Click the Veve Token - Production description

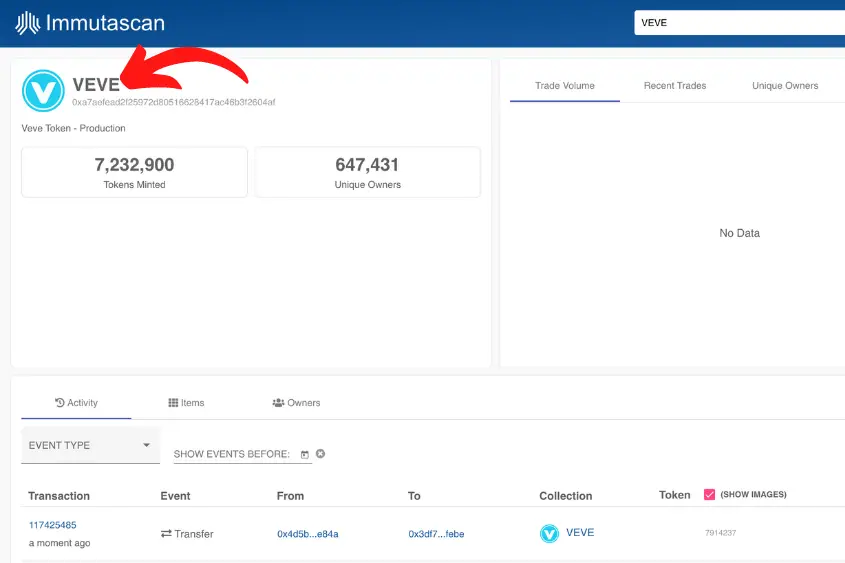(73, 128)
